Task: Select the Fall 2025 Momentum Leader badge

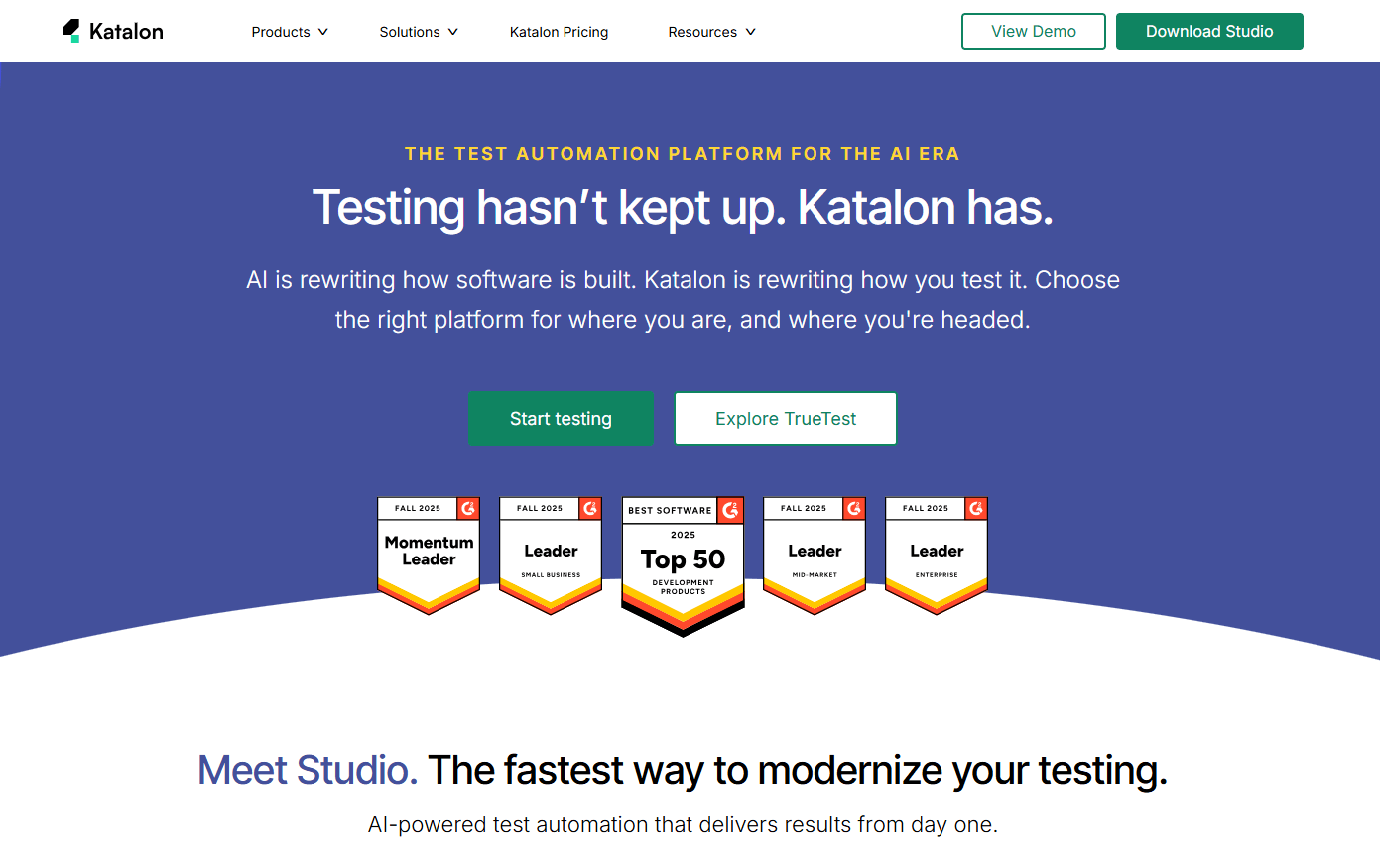Action: coord(428,551)
